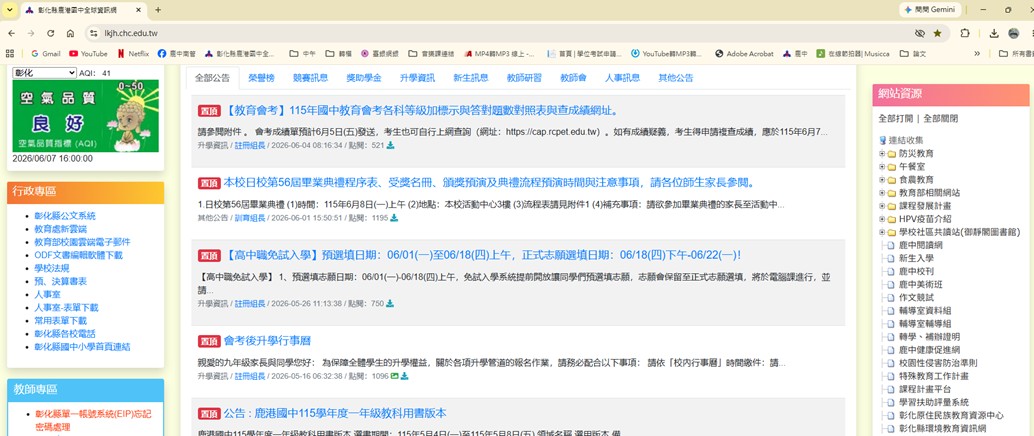Open the 教育處新雲端 link

tap(61, 229)
